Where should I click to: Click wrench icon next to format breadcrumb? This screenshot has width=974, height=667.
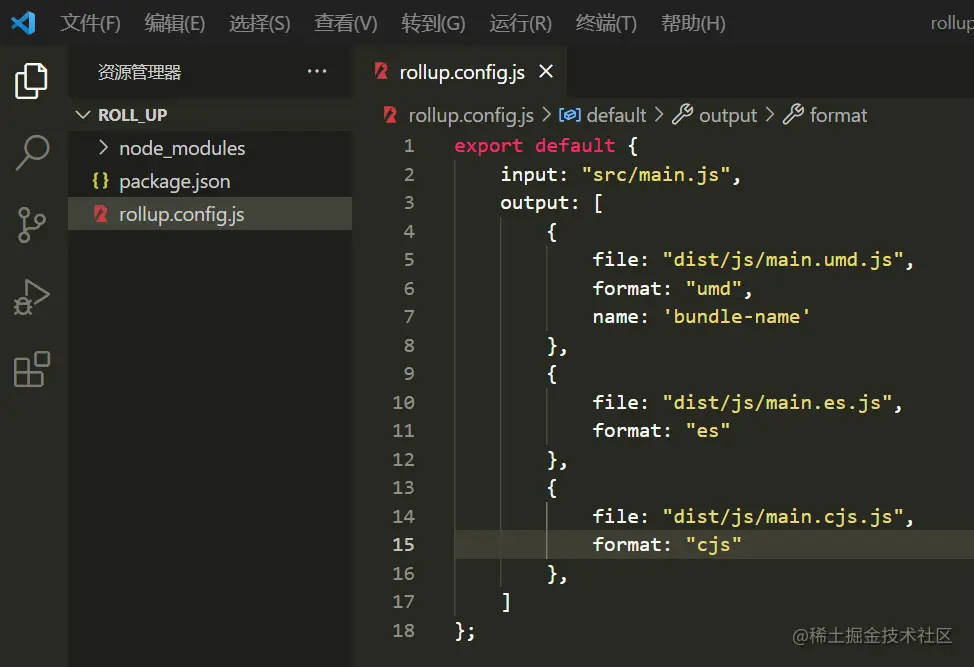point(793,114)
